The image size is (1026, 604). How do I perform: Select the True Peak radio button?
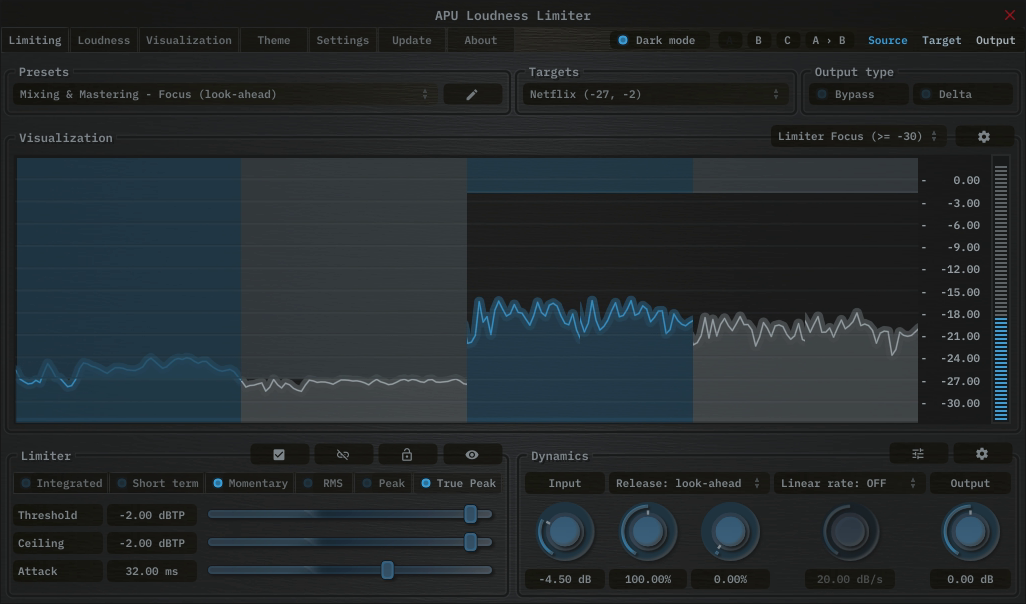[427, 483]
